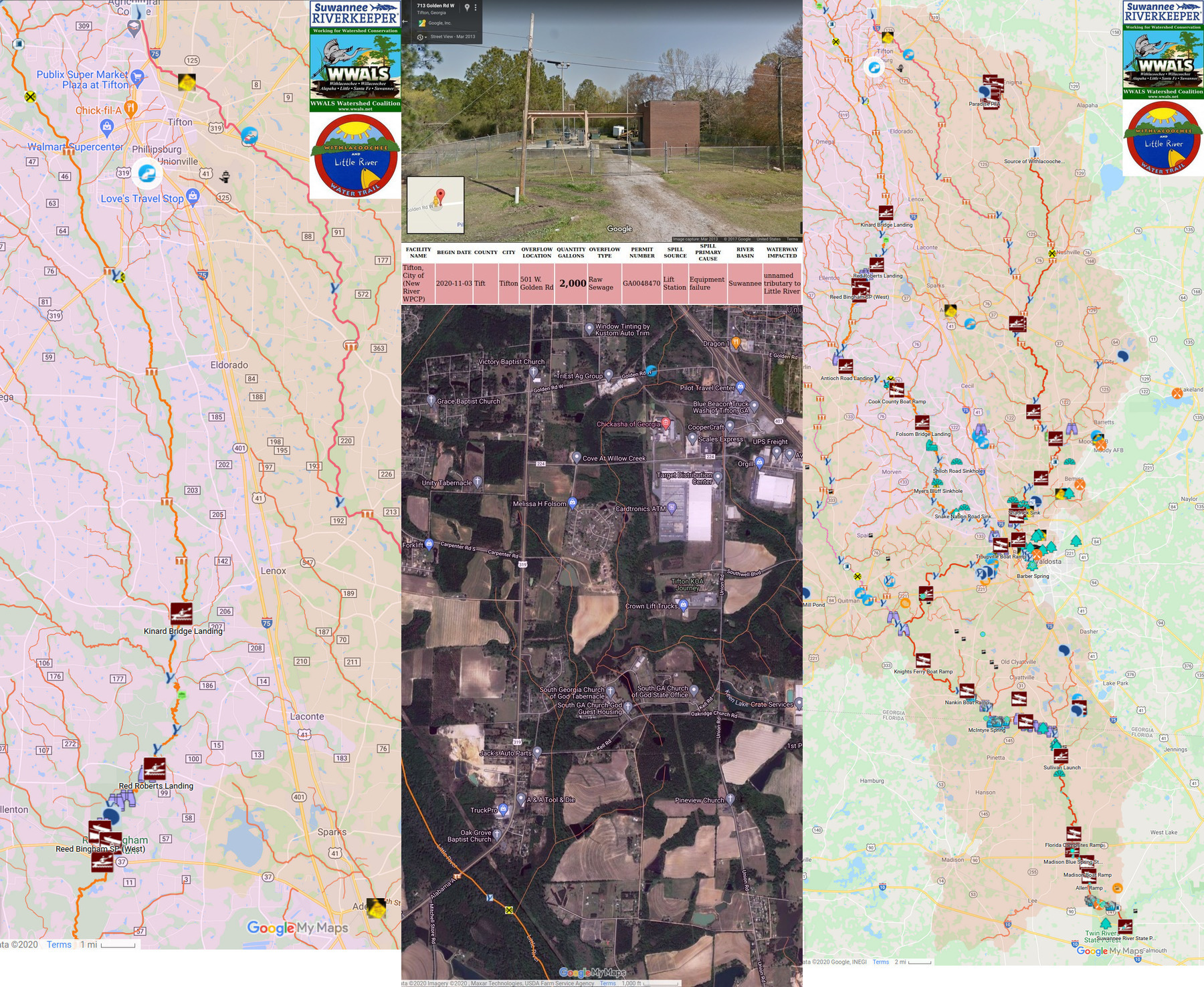Click the Cove At Willow Creek marker
The height and width of the screenshot is (987, 1204).
pyautogui.click(x=576, y=457)
